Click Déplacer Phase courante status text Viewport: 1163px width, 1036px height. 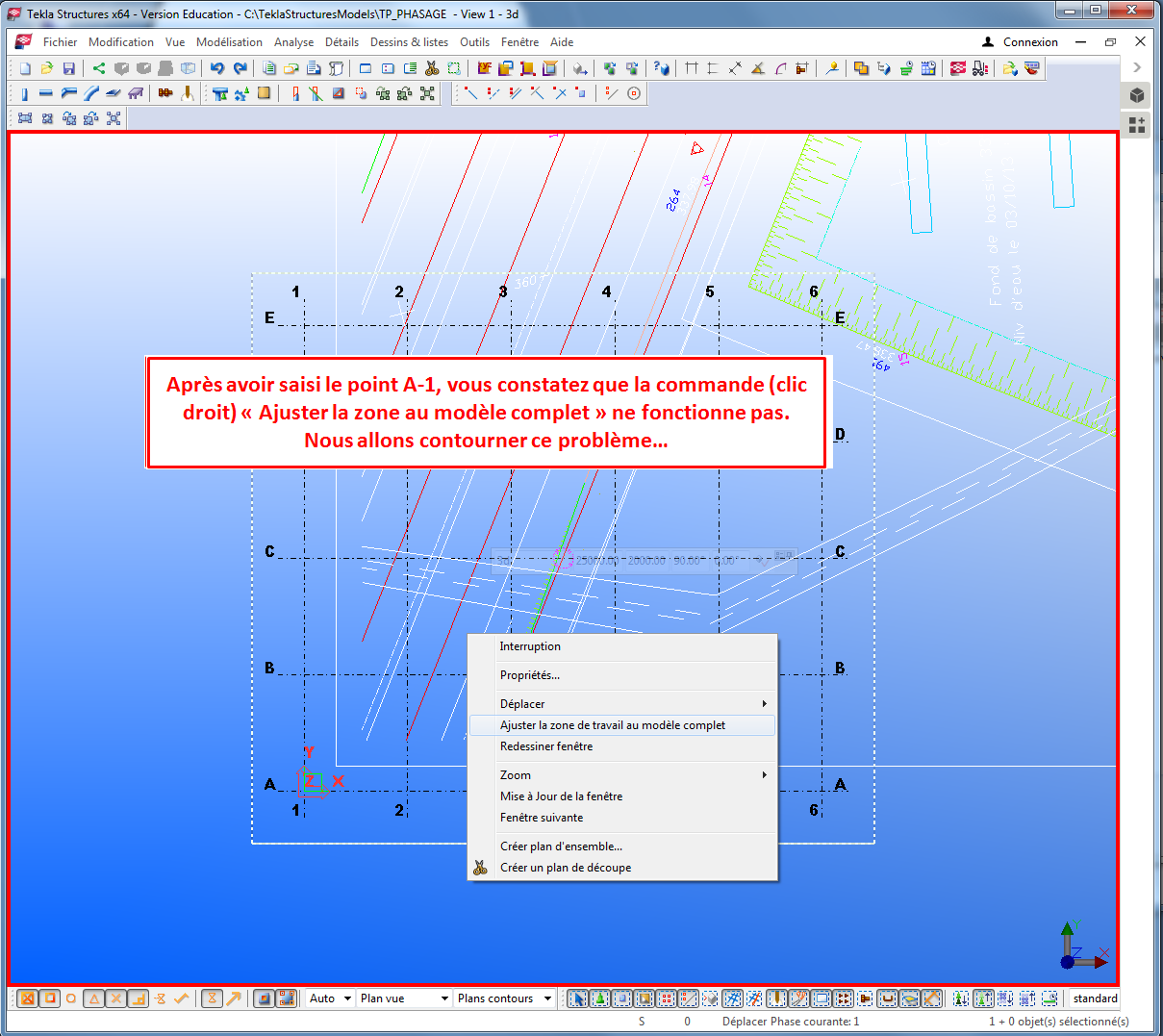coord(791,1022)
